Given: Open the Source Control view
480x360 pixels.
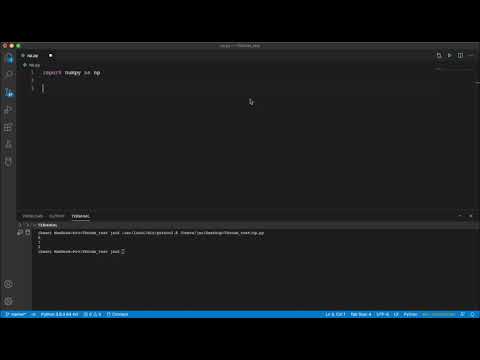Looking at the screenshot, I should coord(9,92).
